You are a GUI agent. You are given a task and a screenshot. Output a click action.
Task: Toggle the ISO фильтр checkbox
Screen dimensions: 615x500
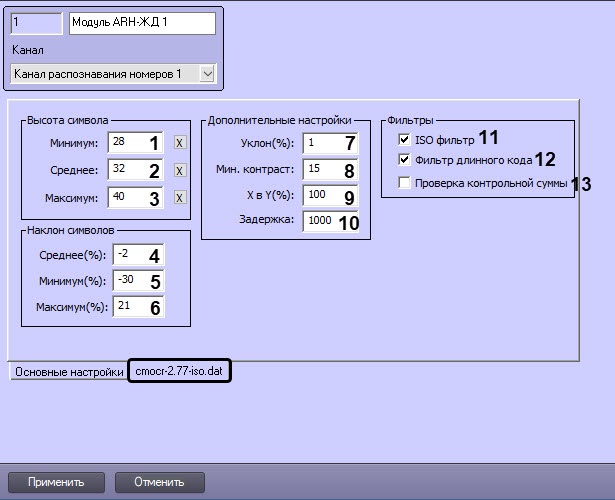(x=404, y=140)
